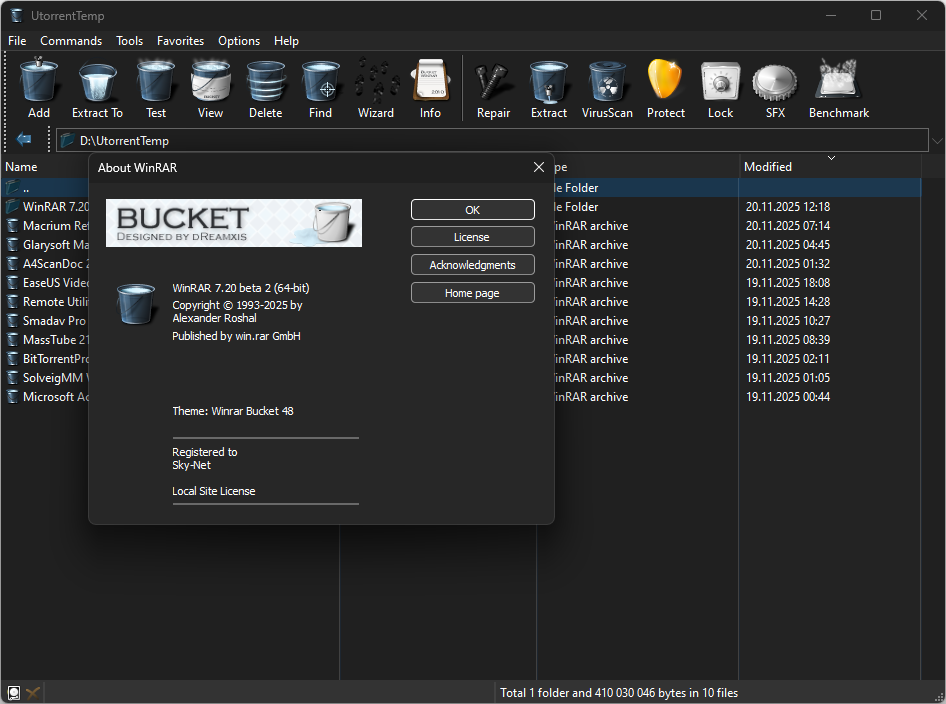Image resolution: width=946 pixels, height=704 pixels.
Task: Click the key icon in status bar
Action: [x=33, y=693]
